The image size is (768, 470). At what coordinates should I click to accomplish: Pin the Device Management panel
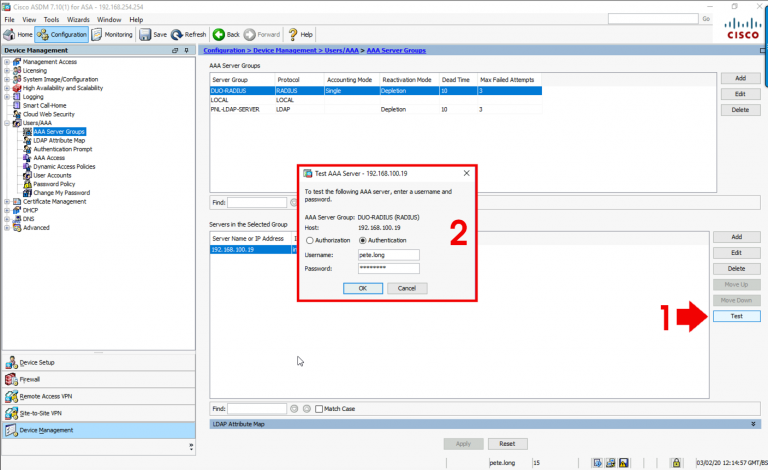(x=186, y=50)
